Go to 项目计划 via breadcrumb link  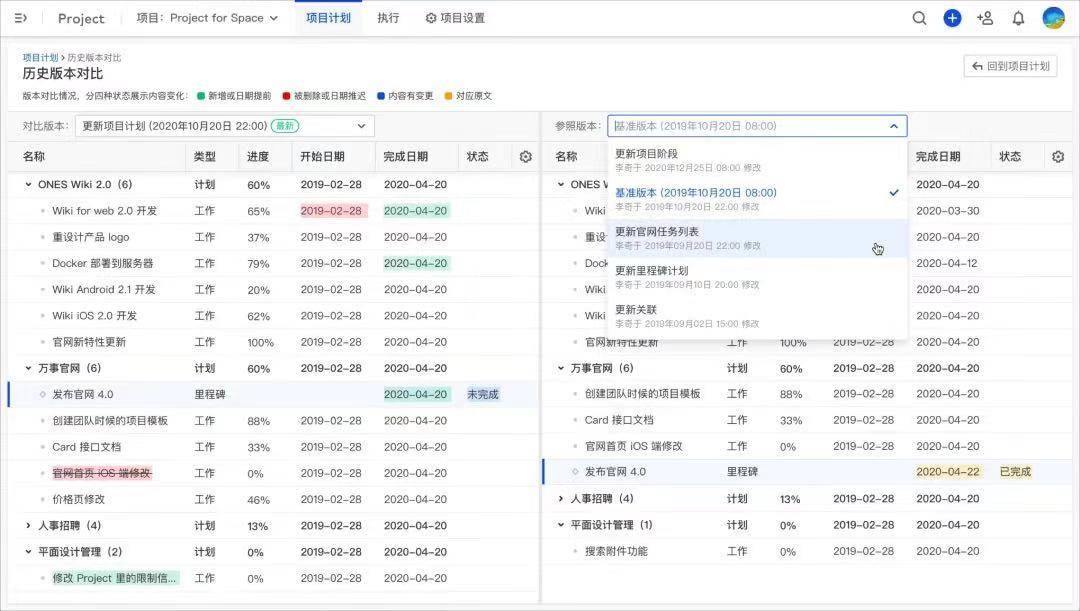40,57
